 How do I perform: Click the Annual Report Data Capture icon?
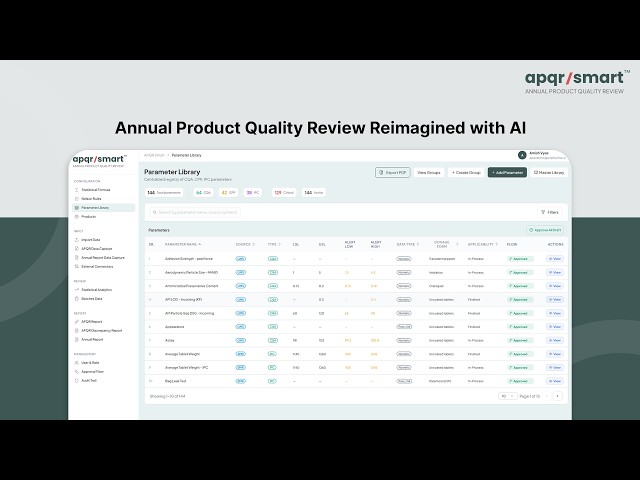point(77,258)
